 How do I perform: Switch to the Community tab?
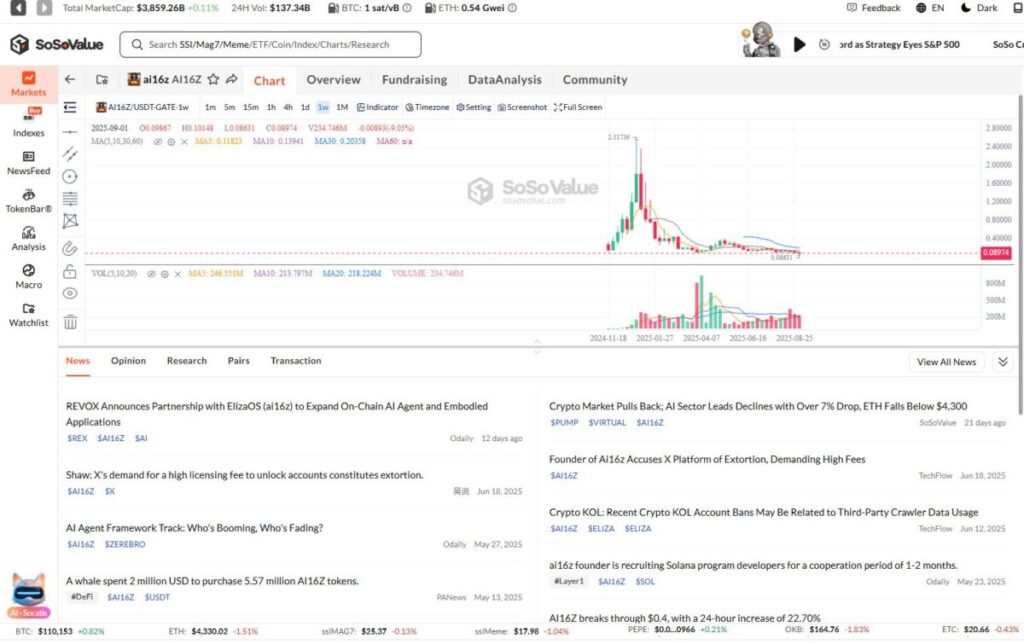pyautogui.click(x=595, y=80)
